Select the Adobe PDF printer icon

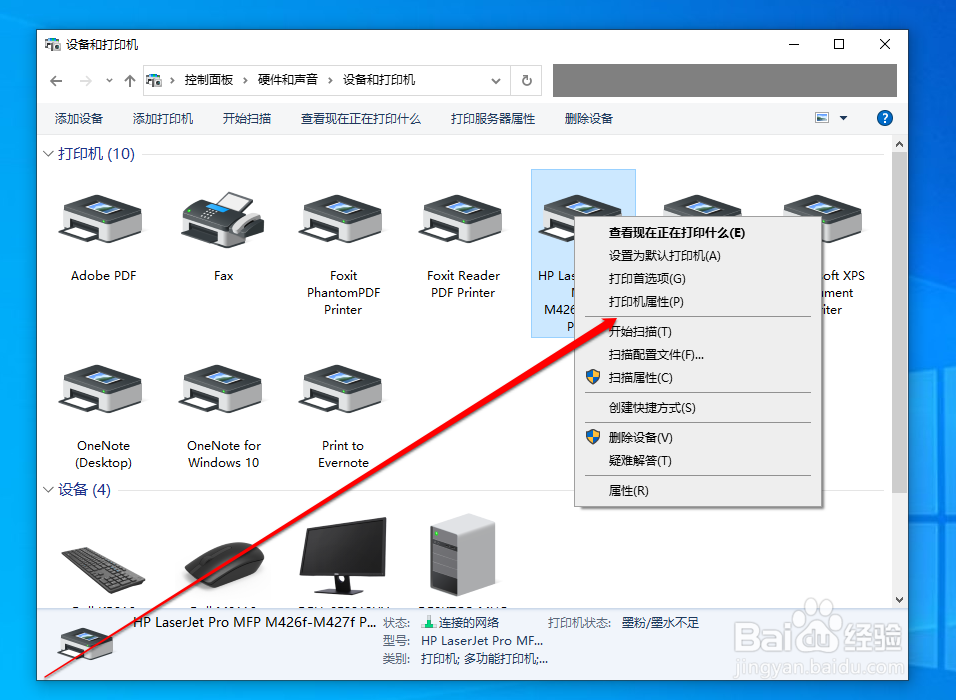tap(102, 221)
